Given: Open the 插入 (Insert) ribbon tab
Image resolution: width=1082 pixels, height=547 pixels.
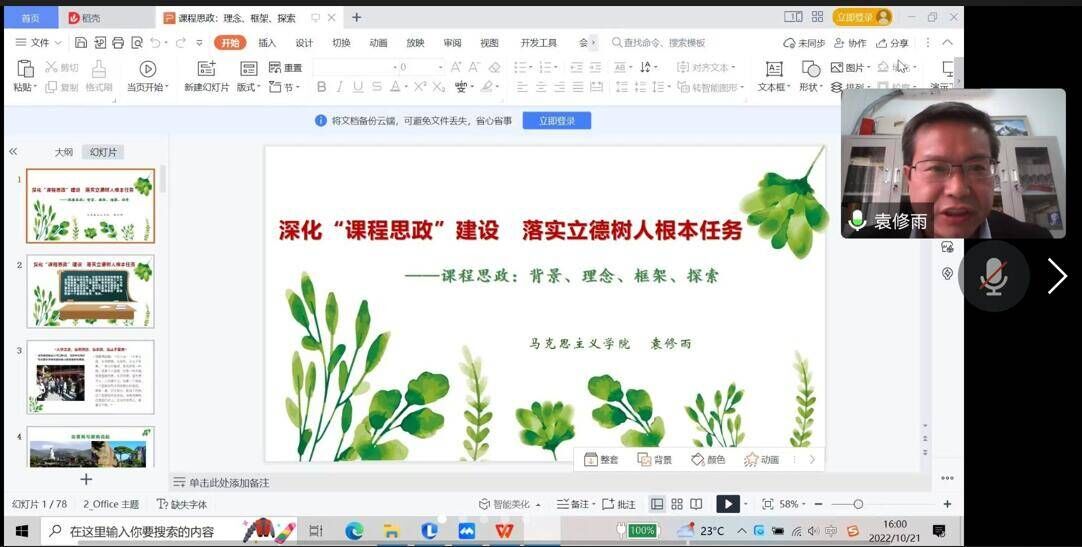Looking at the screenshot, I should (x=267, y=43).
